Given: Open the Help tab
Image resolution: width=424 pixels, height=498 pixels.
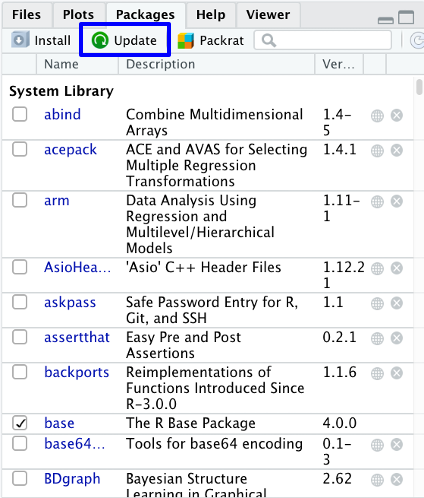Looking at the screenshot, I should [211, 15].
